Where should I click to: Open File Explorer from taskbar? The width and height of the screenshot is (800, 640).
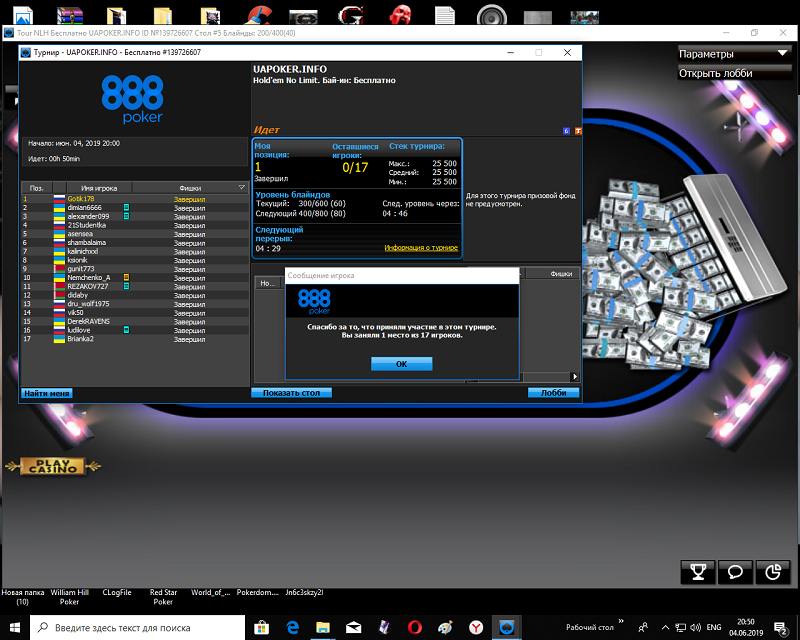pos(323,627)
